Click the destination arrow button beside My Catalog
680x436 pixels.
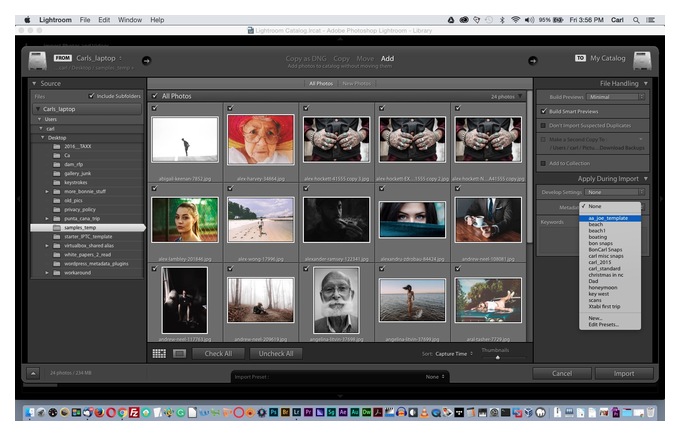(x=533, y=60)
